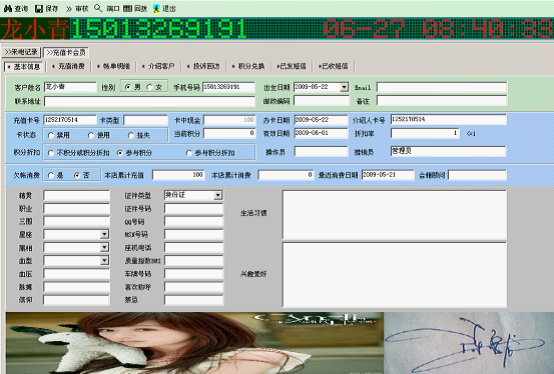Click the magnifier 端口 toolbar icon
The height and width of the screenshot is (374, 554).
click(x=98, y=8)
